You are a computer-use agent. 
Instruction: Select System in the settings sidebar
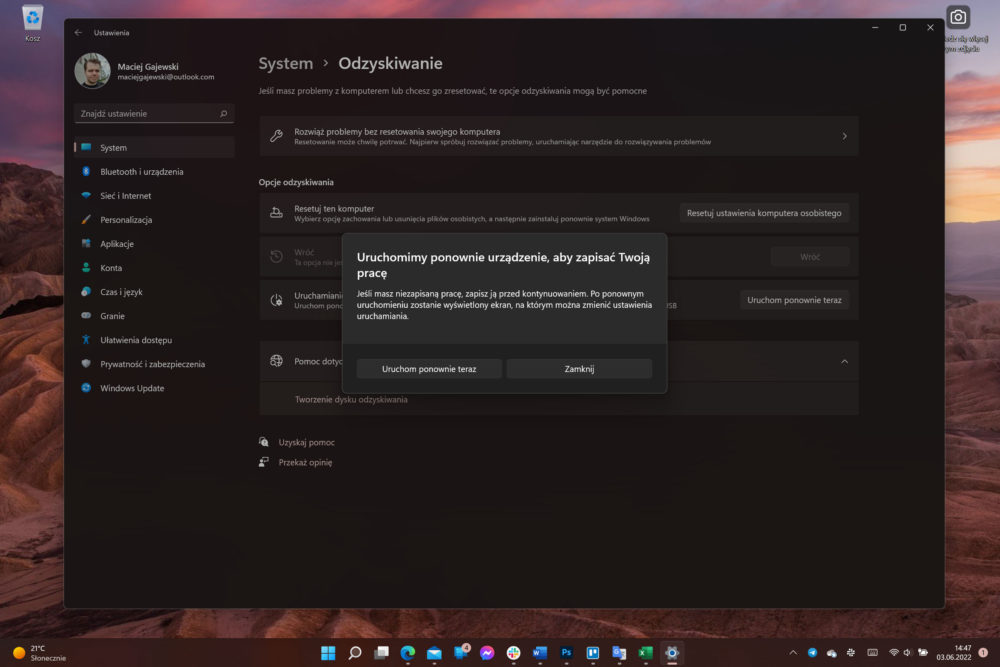coord(154,147)
